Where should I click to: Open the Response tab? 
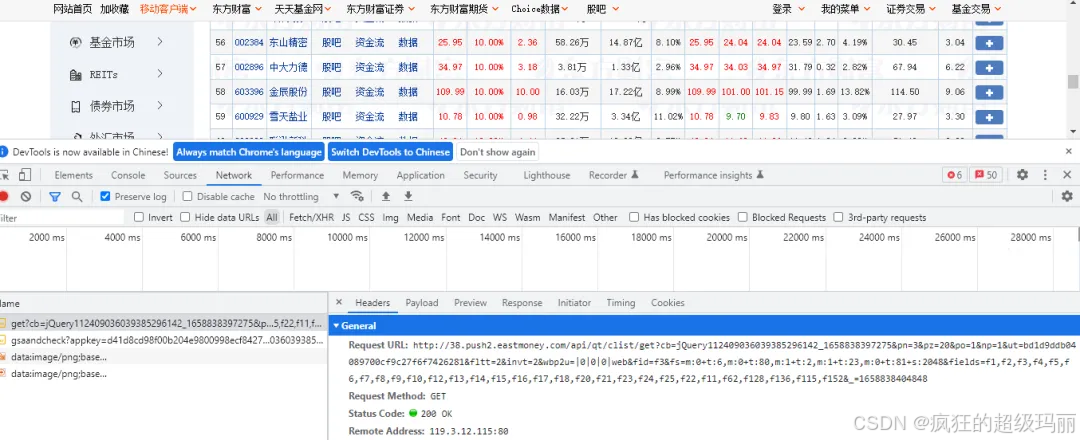[522, 302]
